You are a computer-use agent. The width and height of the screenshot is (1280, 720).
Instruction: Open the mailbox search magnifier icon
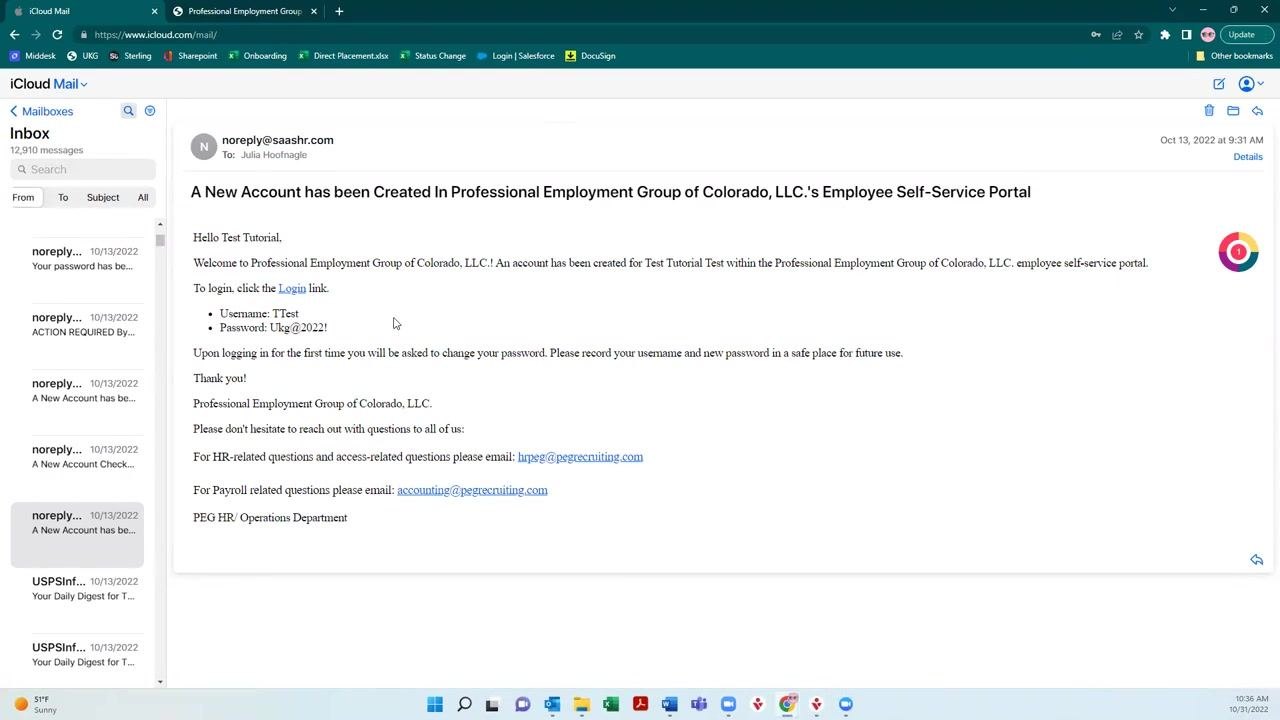tap(128, 111)
